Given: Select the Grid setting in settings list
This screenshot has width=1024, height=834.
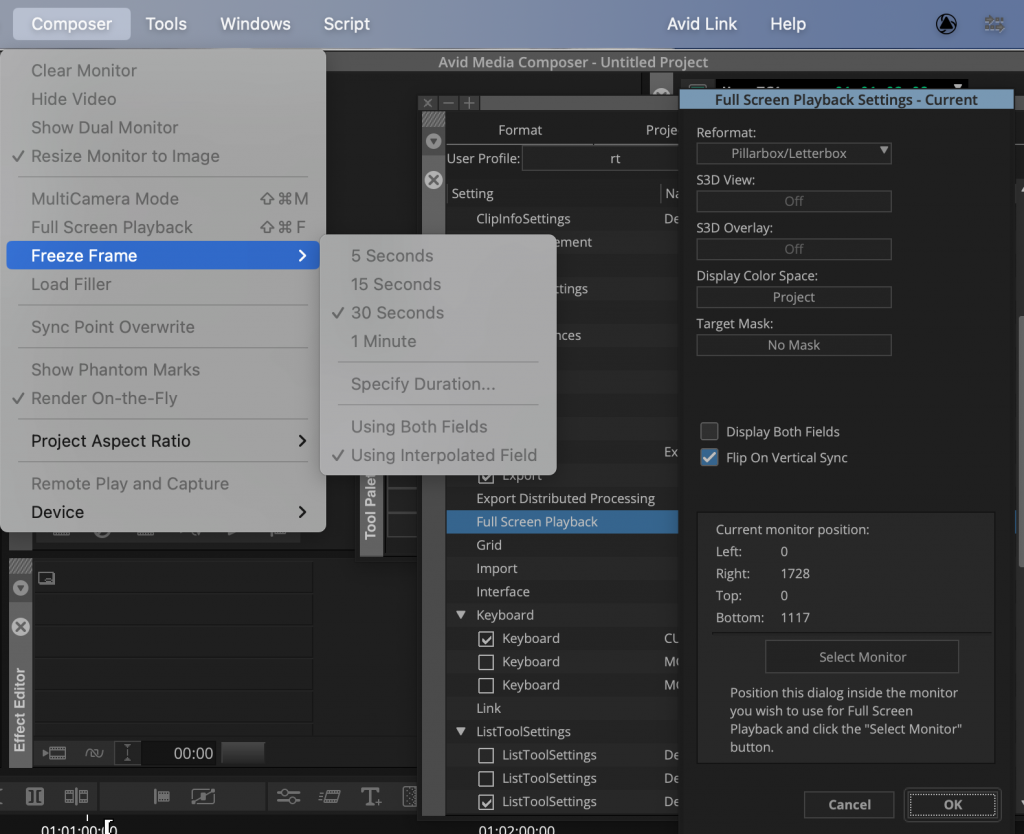Looking at the screenshot, I should pyautogui.click(x=489, y=545).
